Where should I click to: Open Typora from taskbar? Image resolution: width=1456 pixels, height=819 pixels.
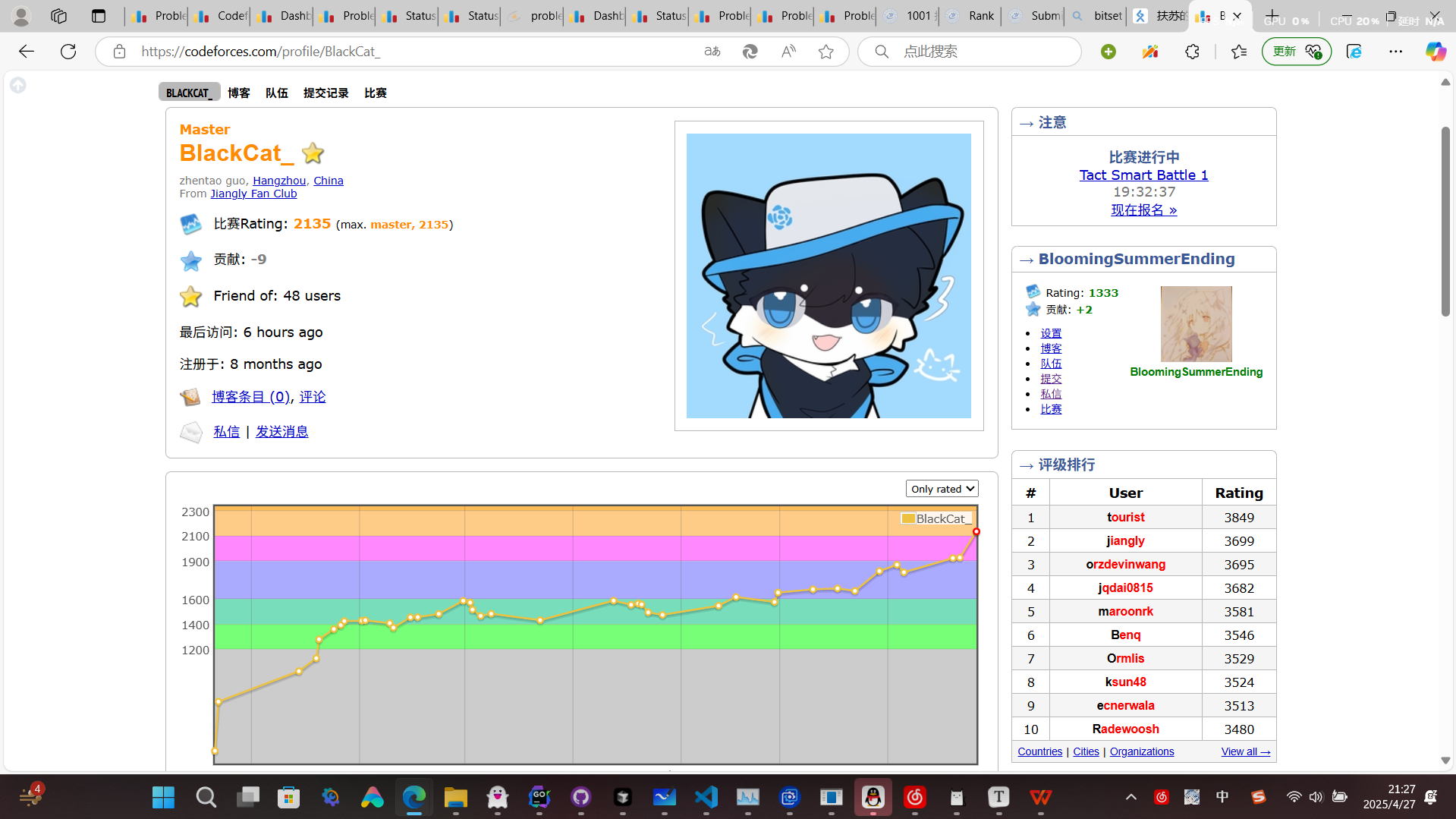[x=998, y=797]
